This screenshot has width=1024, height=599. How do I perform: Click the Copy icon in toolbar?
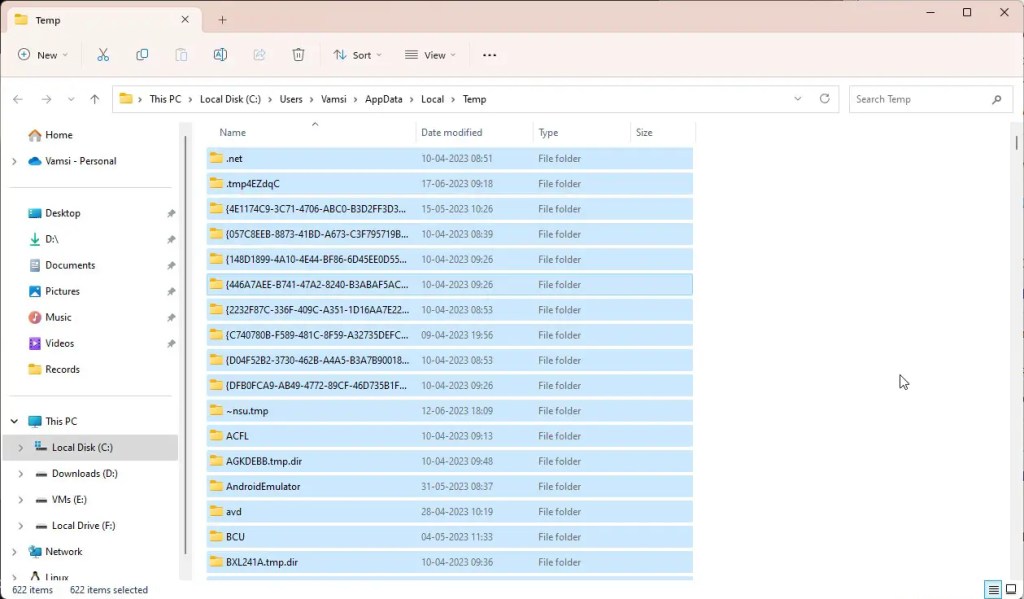(x=142, y=55)
